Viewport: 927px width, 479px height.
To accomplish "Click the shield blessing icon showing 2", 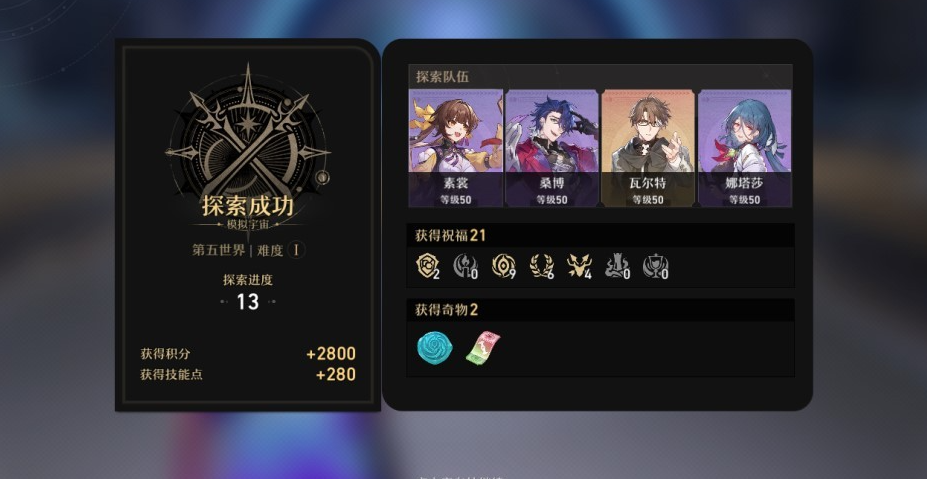I will click(x=427, y=266).
